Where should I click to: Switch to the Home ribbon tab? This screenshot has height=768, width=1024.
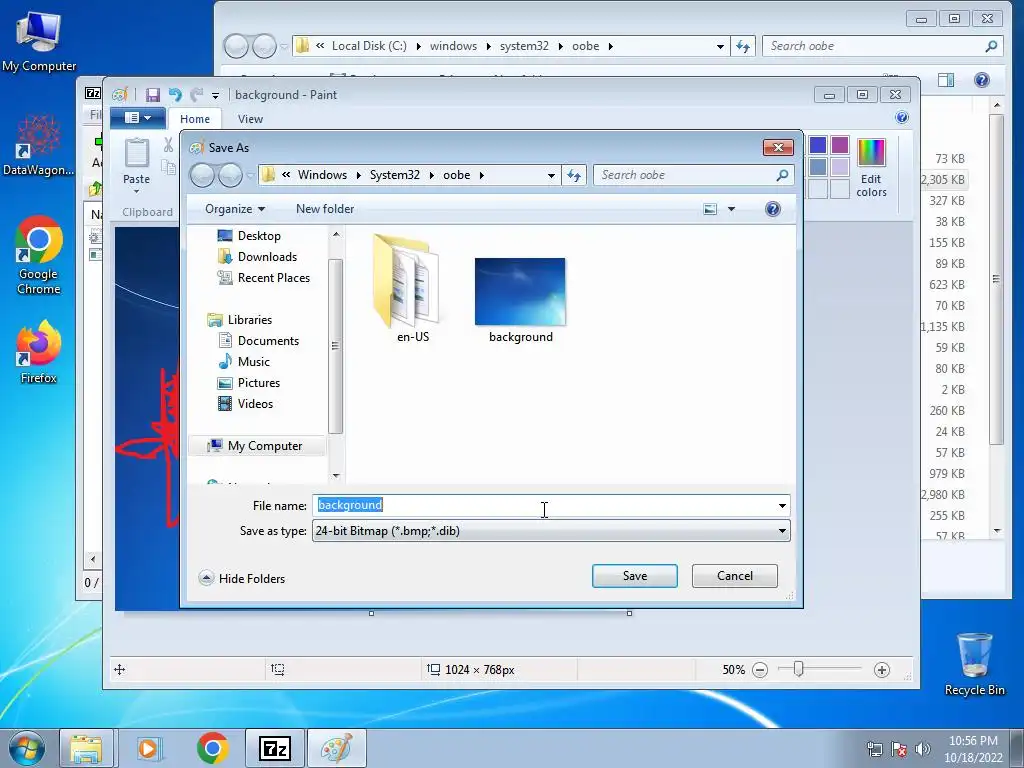(195, 119)
